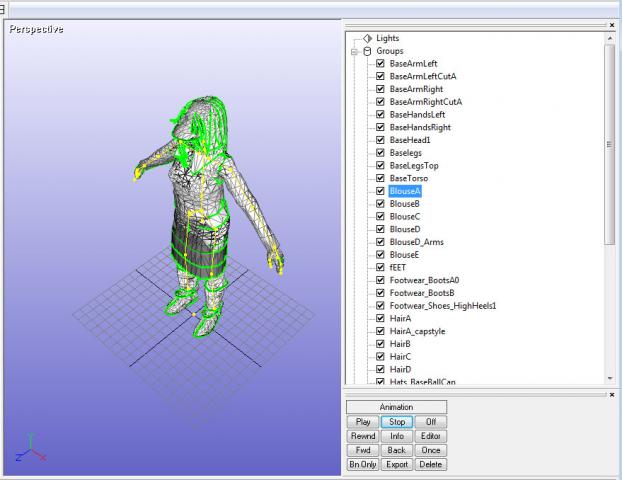Toggle BaseTorso group visibility checkbox
The width and height of the screenshot is (622, 480).
coord(380,178)
